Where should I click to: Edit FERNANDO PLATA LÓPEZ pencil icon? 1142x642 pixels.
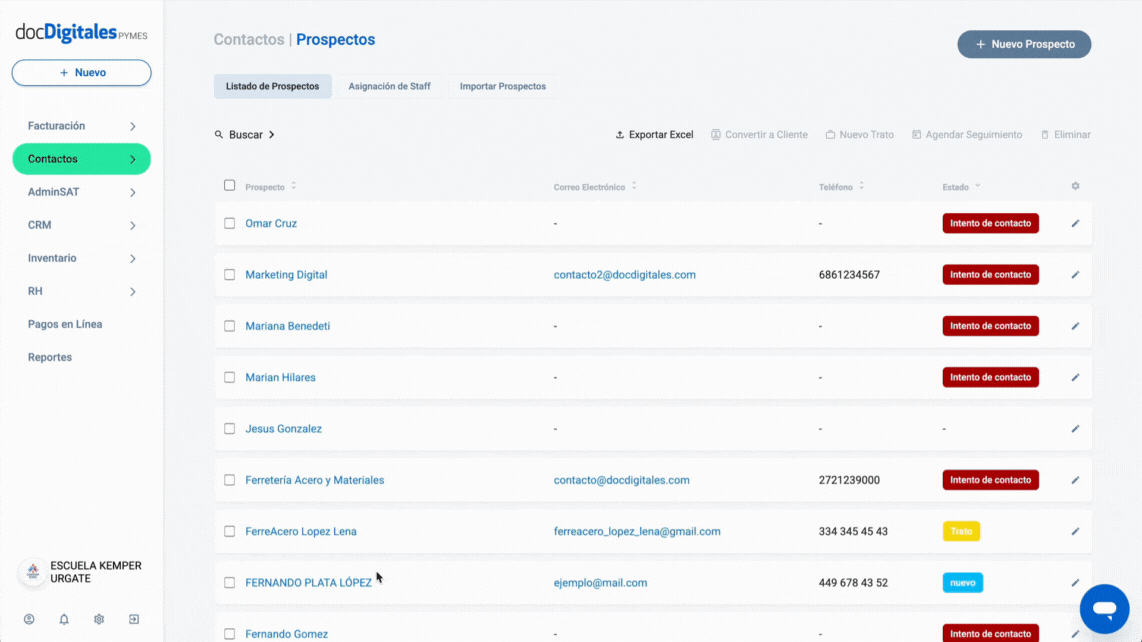point(1076,582)
